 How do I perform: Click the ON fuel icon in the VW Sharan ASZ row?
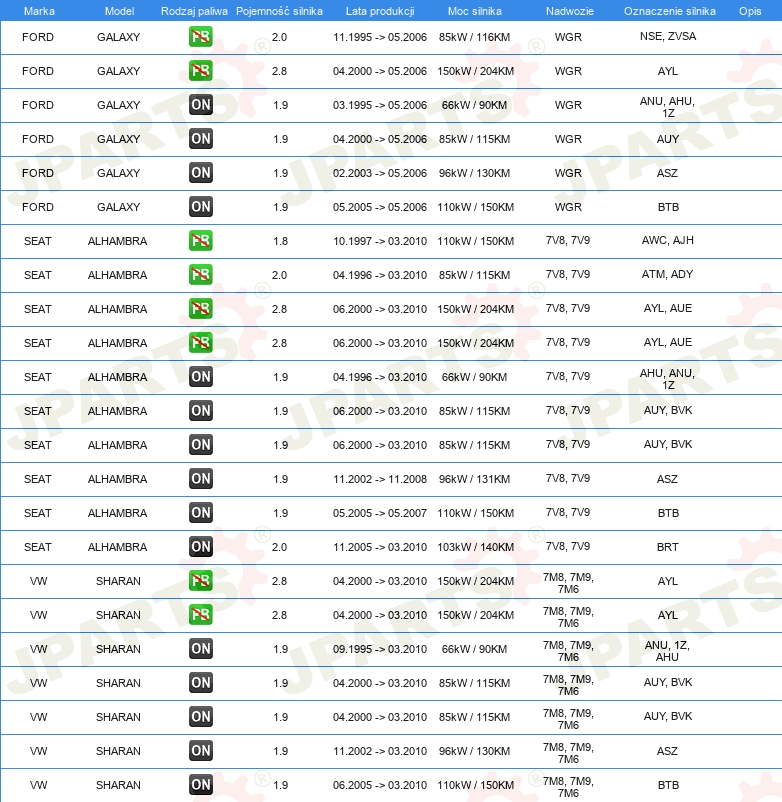tap(200, 751)
